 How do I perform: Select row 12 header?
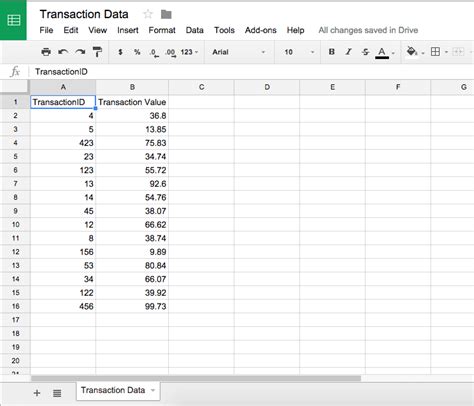(x=15, y=252)
